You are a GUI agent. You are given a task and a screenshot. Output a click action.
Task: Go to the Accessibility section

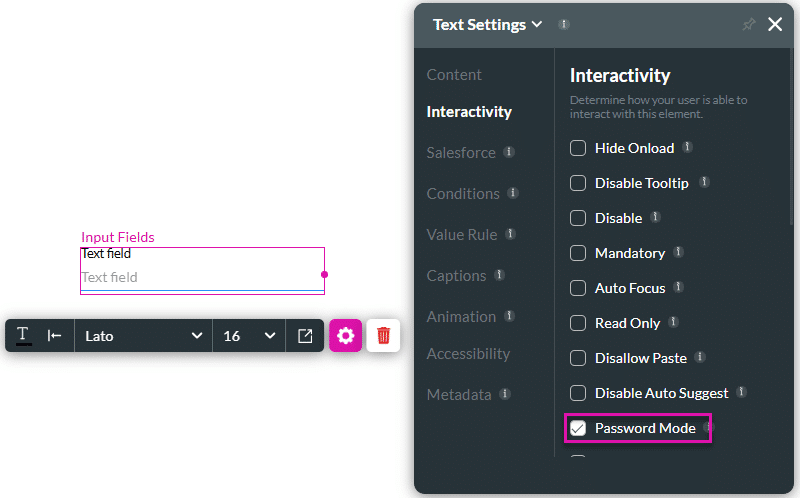tap(468, 354)
